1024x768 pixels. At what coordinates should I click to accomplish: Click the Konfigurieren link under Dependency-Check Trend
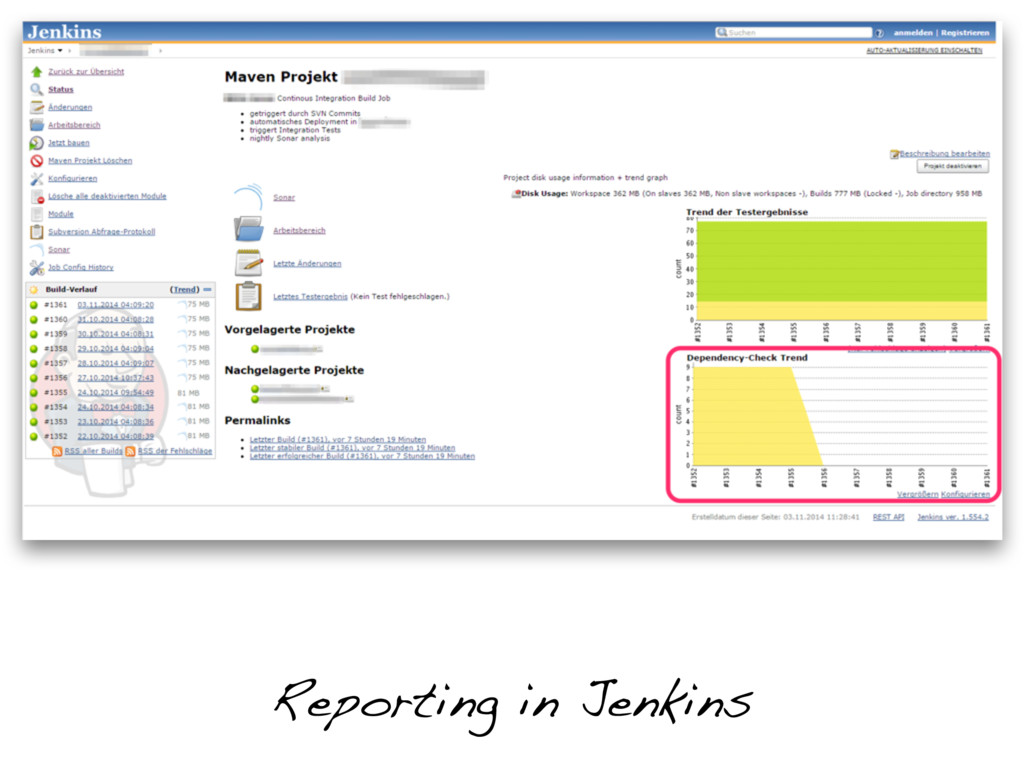click(965, 494)
